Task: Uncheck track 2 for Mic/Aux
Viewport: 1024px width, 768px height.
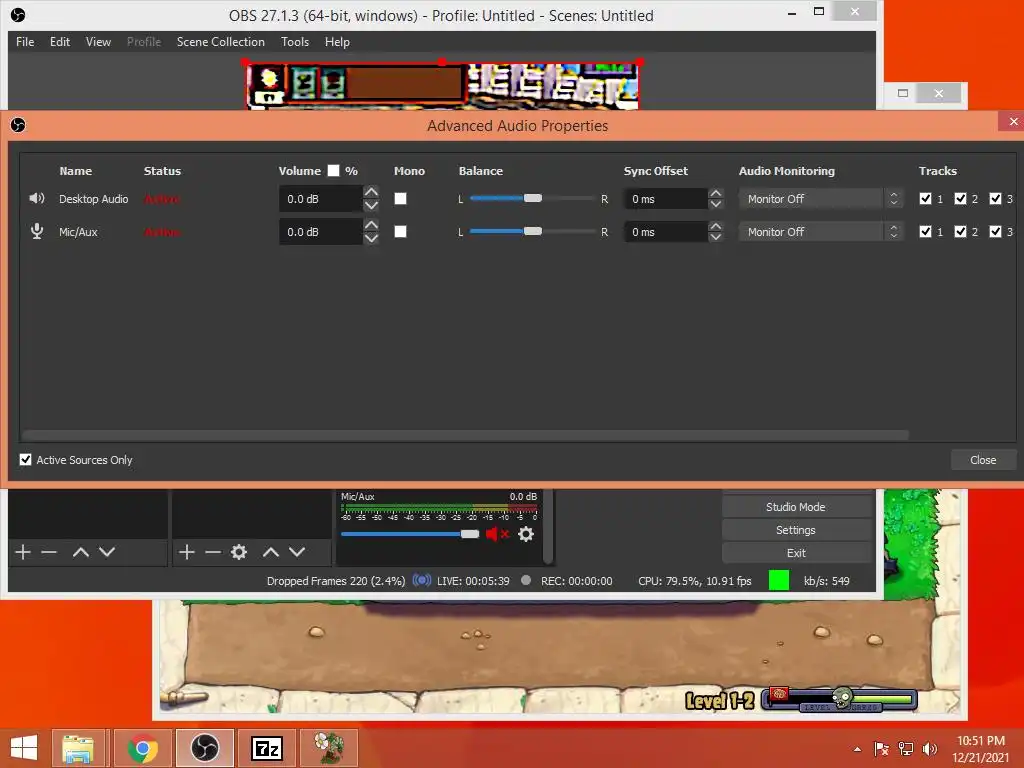Action: tap(960, 231)
